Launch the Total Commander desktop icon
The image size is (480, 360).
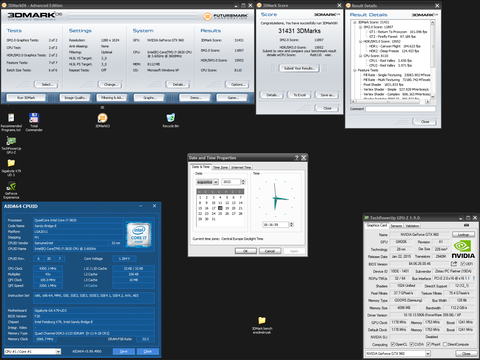coord(34,118)
